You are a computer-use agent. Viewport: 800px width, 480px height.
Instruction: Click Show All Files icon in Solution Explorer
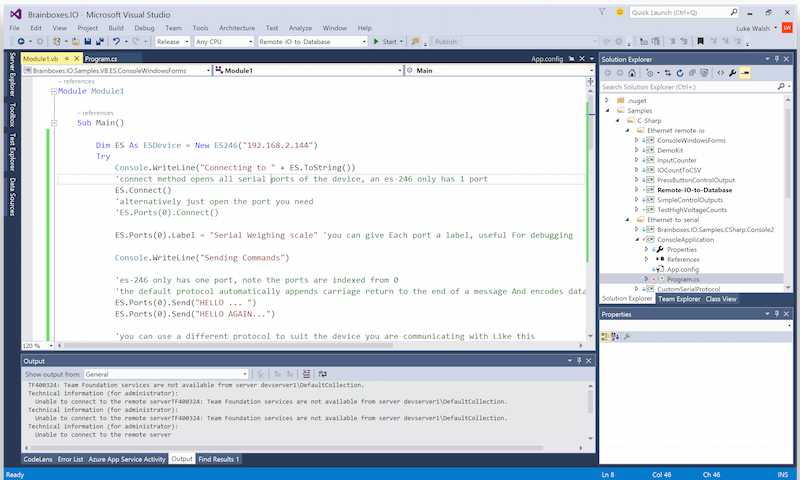point(705,73)
